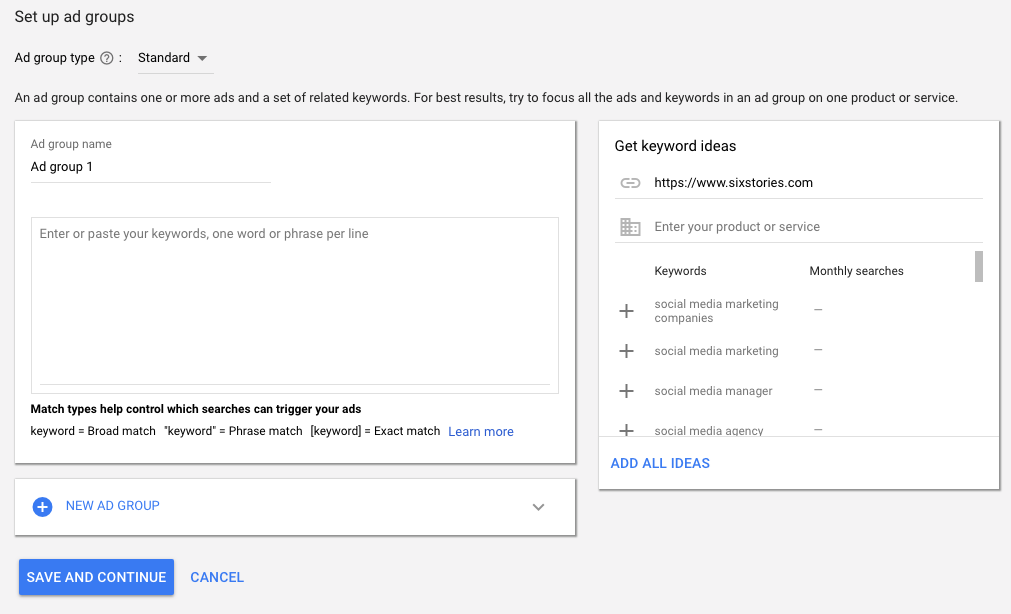Expand the NEW AD GROUP section chevron
The height and width of the screenshot is (614, 1011).
[538, 507]
